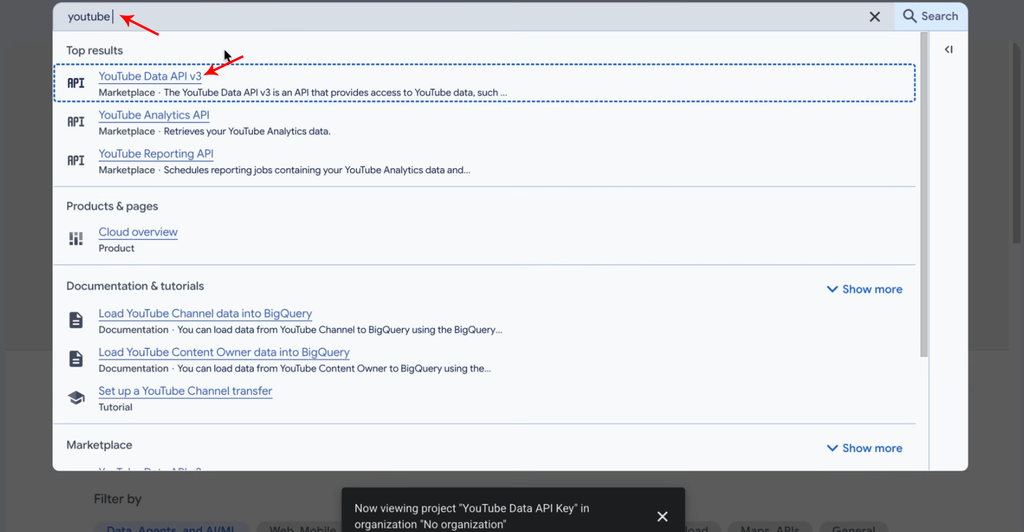
Task: Click document icon for Load YouTube Content Owner data
Action: click(76, 358)
